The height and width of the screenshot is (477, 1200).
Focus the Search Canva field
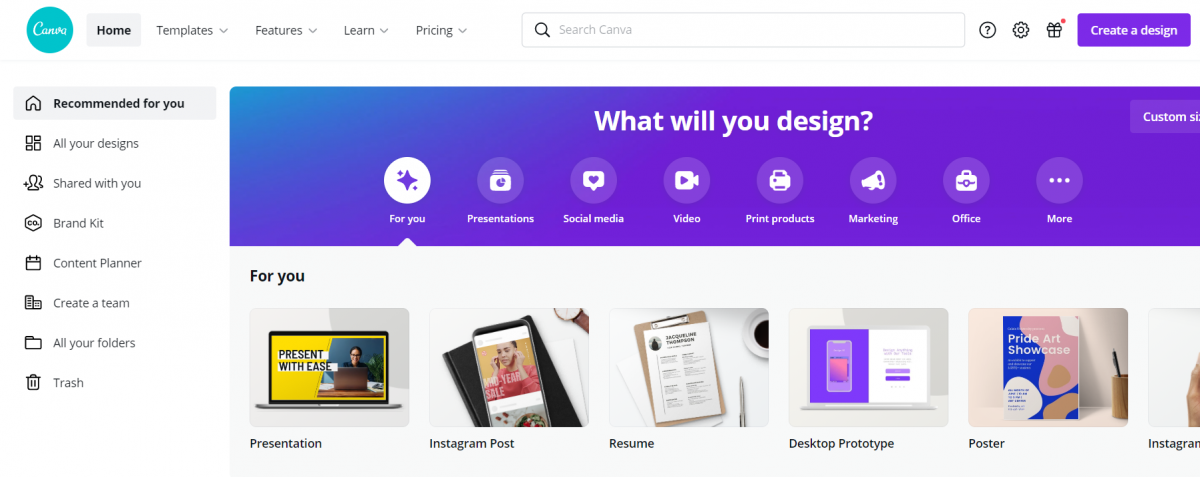tap(743, 30)
